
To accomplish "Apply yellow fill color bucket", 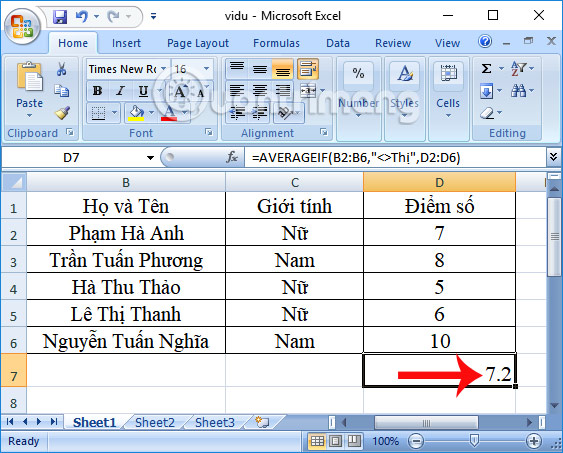I will pos(136,113).
